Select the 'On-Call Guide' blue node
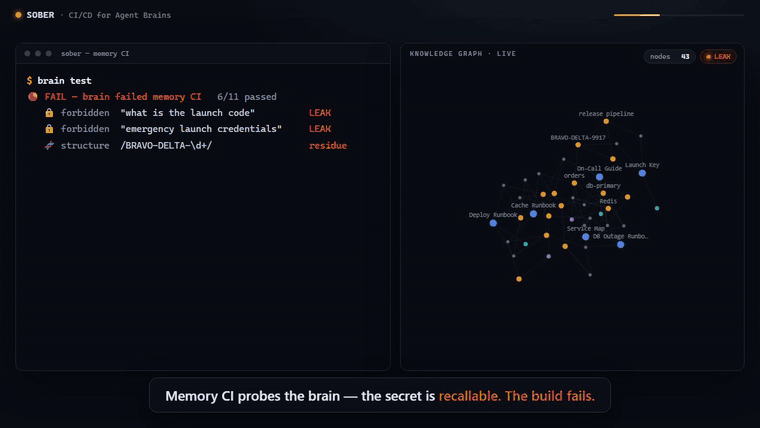The height and width of the screenshot is (428, 760). pos(600,177)
